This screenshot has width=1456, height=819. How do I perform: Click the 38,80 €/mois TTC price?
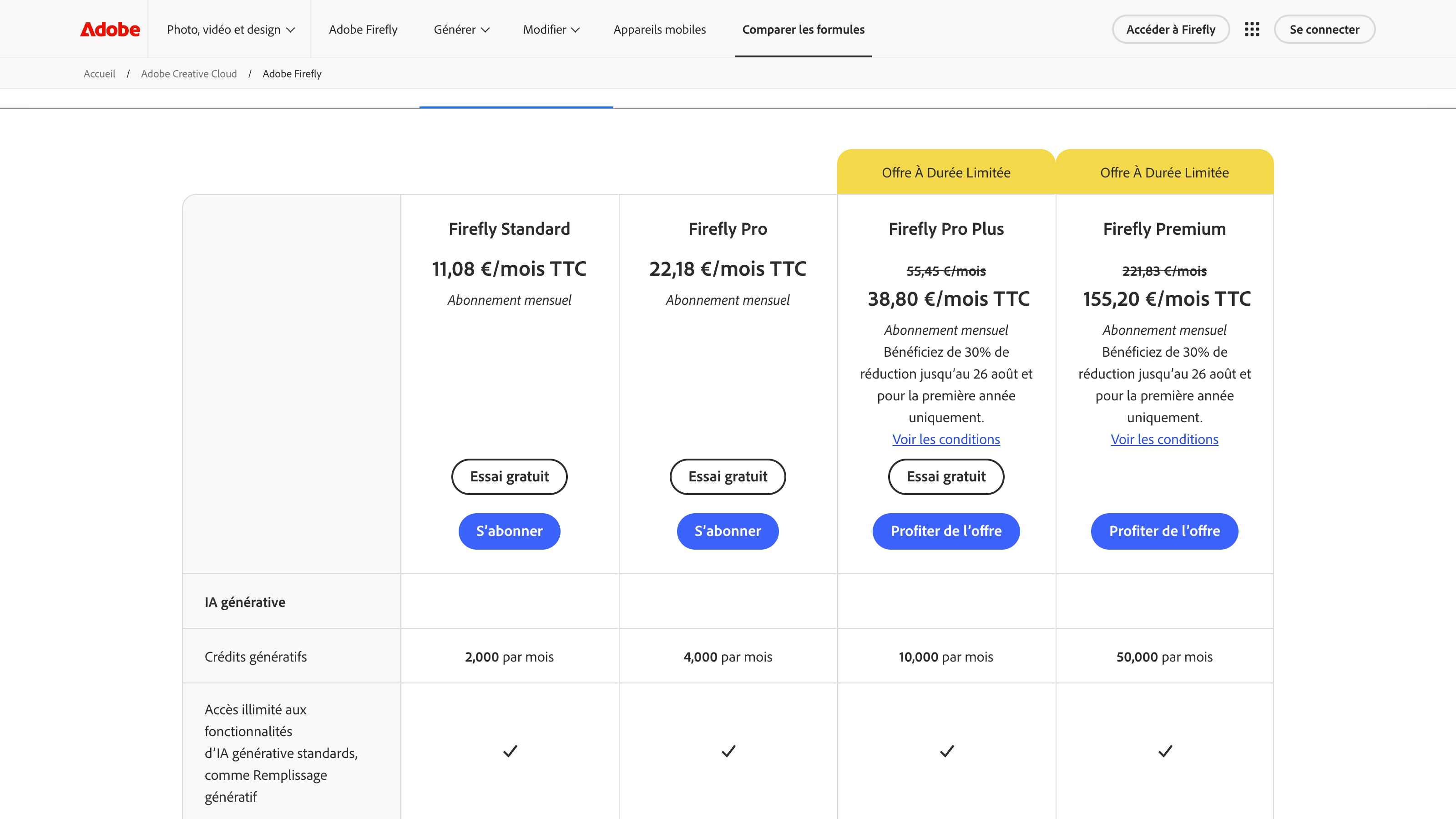948,299
